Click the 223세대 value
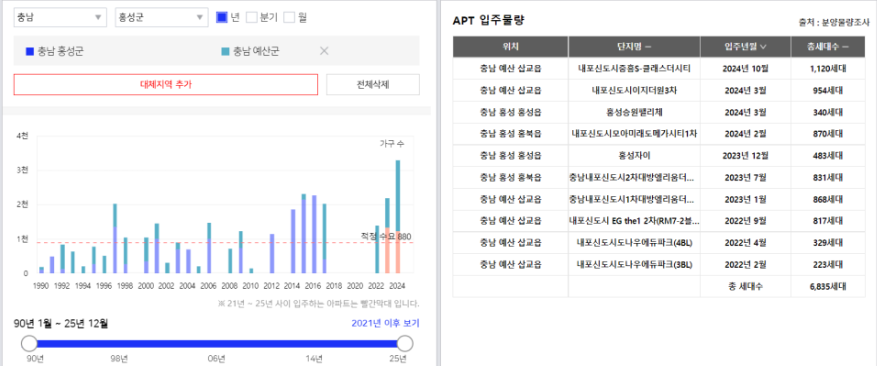The height and width of the screenshot is (381, 877). click(828, 265)
